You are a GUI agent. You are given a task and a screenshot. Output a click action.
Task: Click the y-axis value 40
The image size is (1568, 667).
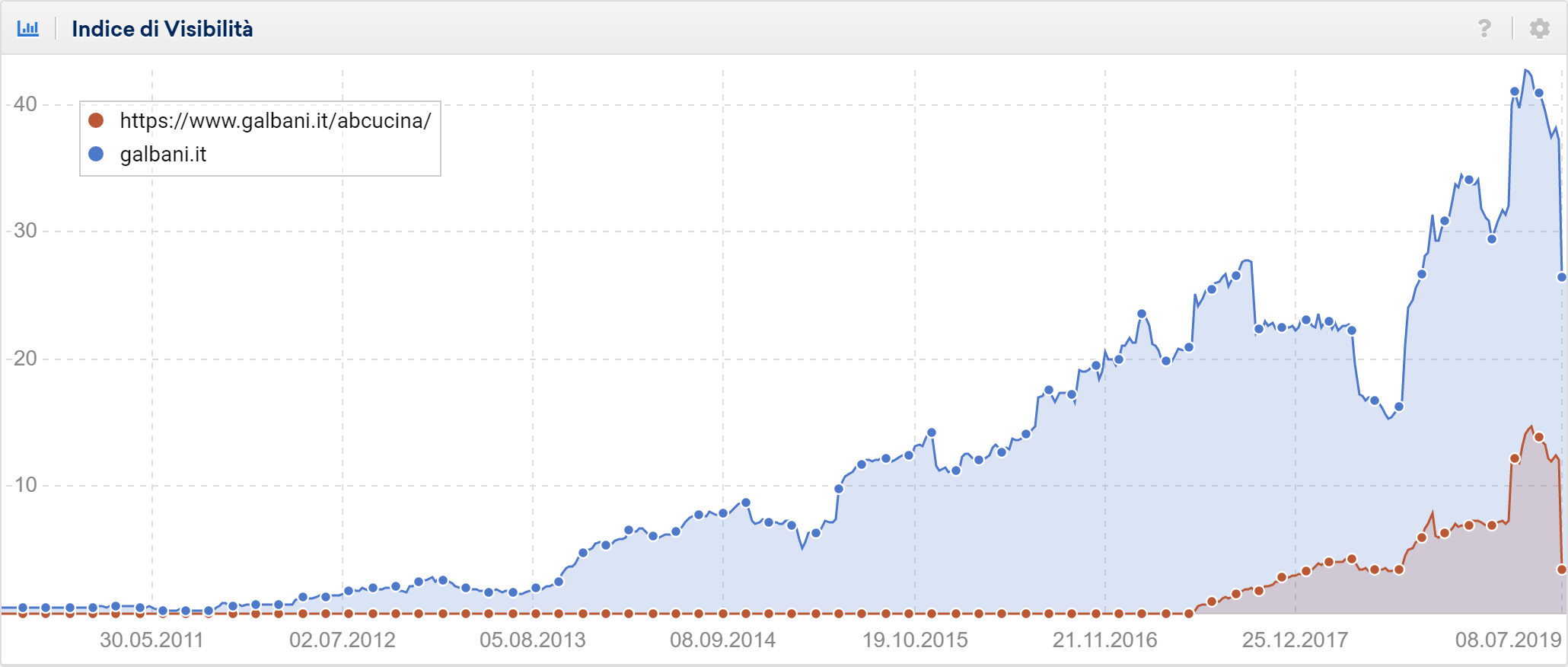(25, 104)
